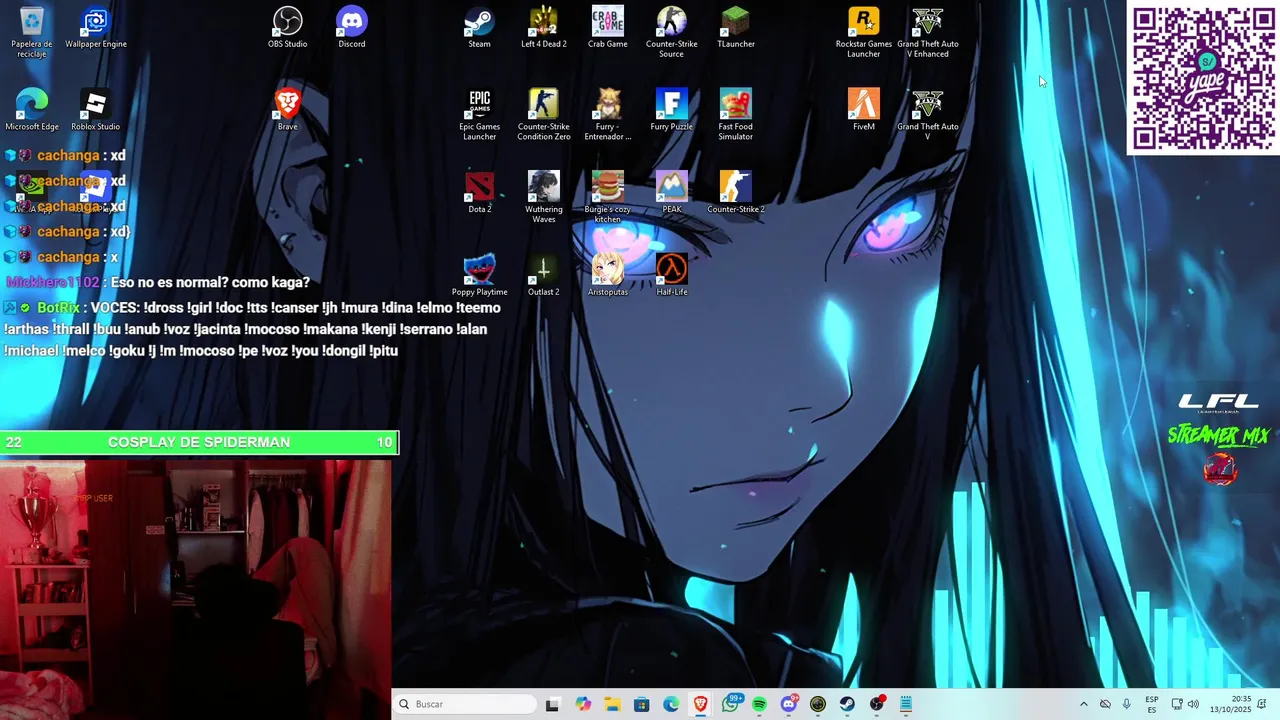Viewport: 1280px width, 720px height.
Task: Select the Furry Puzzle desktop icon
Action: [672, 110]
